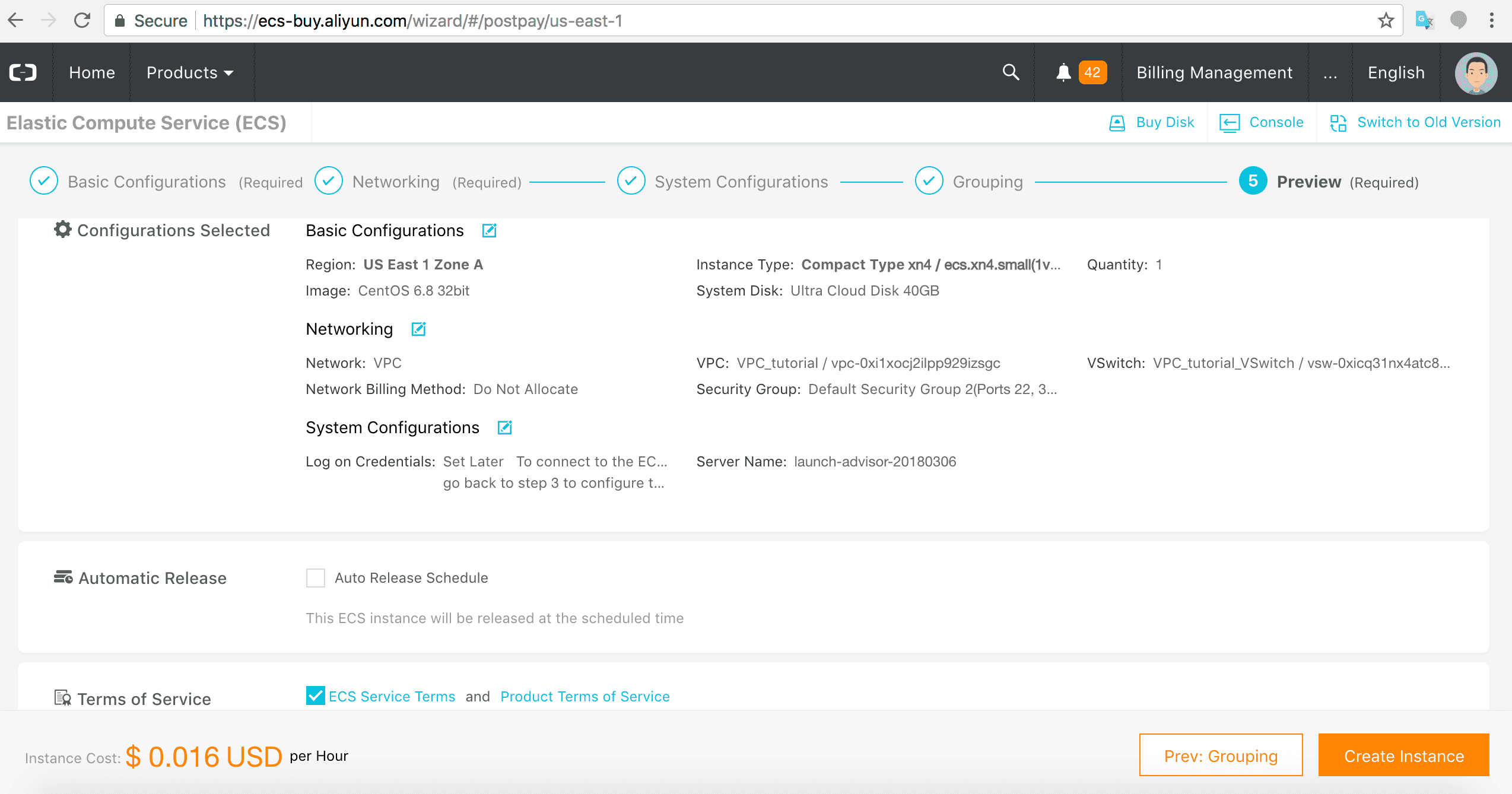This screenshot has height=794, width=1512.
Task: Click the Alibaba Cloud logo icon
Action: click(23, 72)
